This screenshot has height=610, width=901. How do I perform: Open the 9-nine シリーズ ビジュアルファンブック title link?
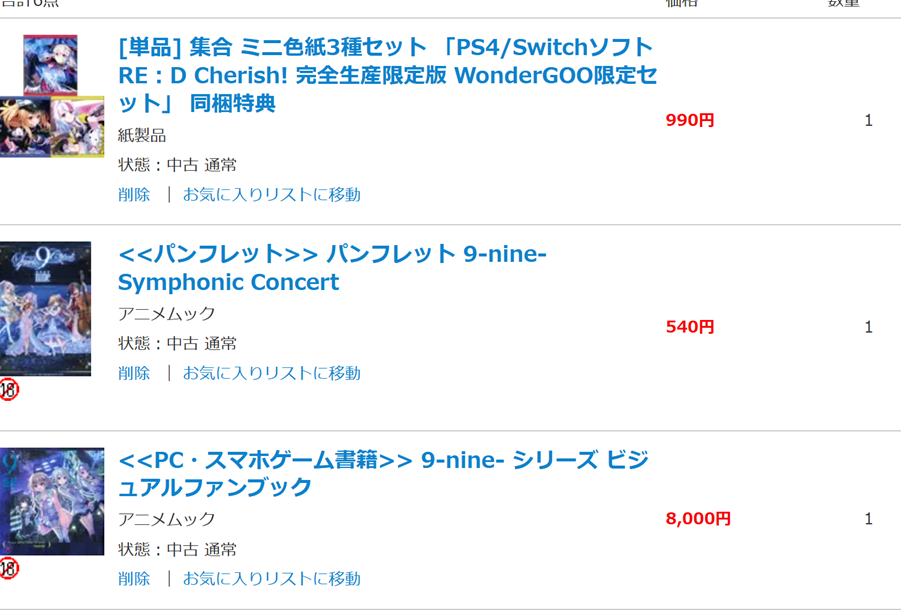point(383,473)
